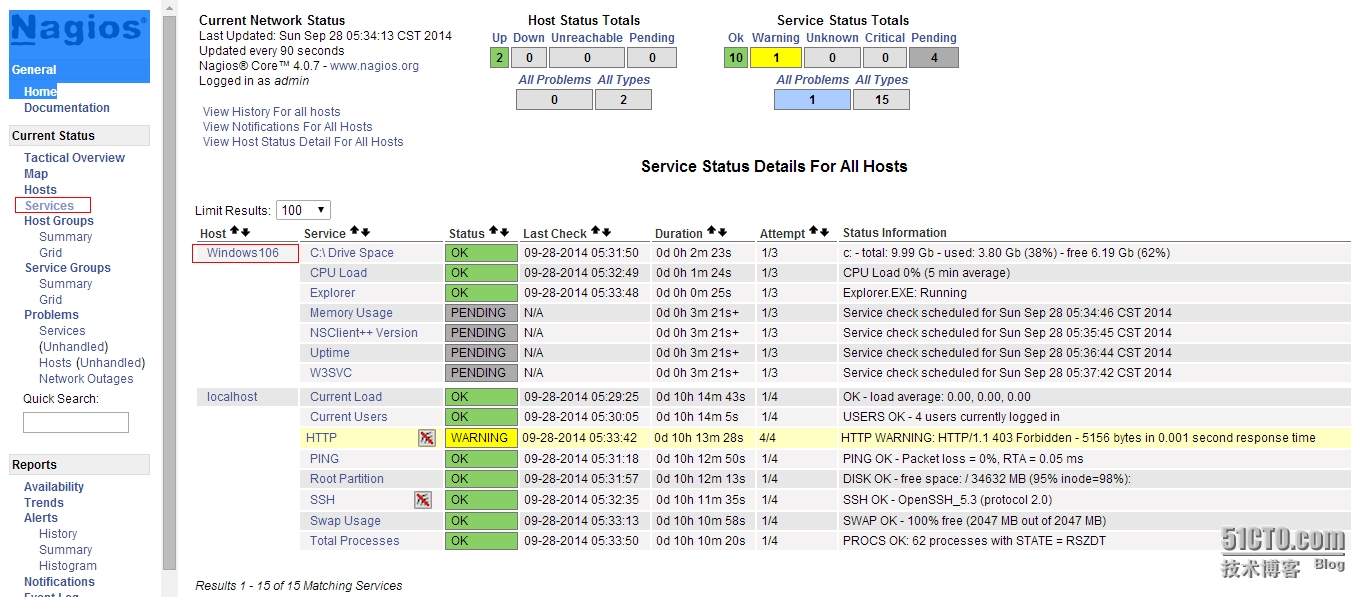
Task: Click the Service Ok count box showing 10
Action: [736, 58]
